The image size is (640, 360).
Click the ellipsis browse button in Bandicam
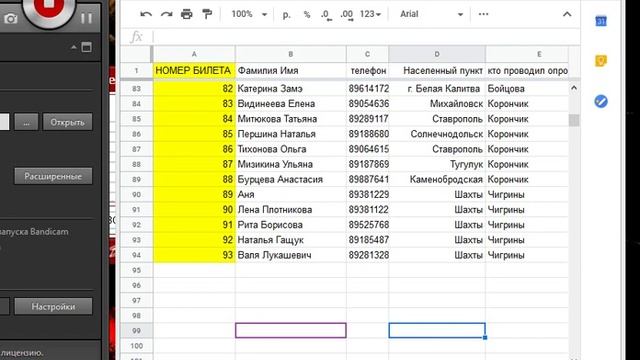pyautogui.click(x=27, y=122)
